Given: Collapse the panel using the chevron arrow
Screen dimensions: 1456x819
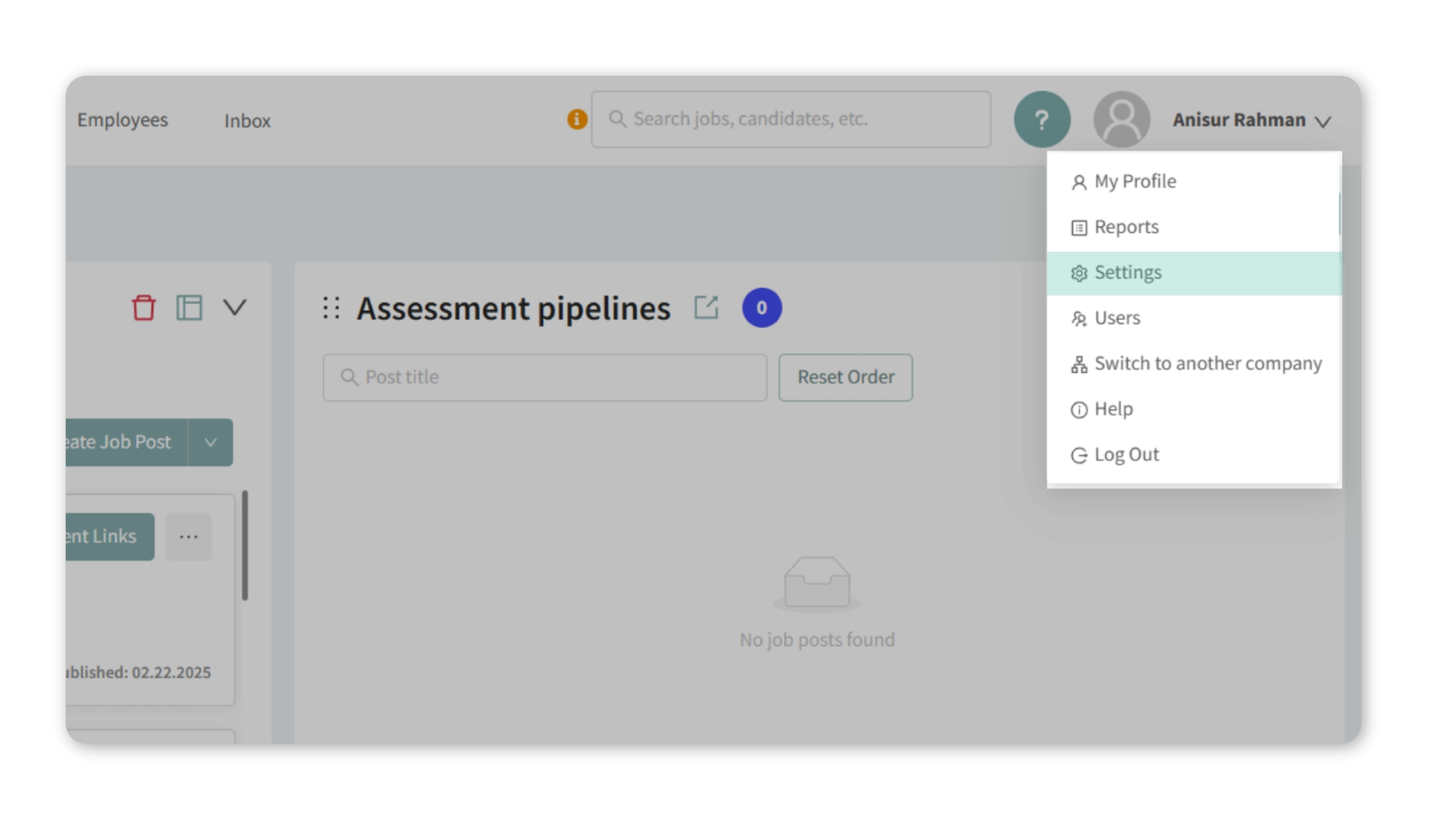Looking at the screenshot, I should (x=235, y=308).
